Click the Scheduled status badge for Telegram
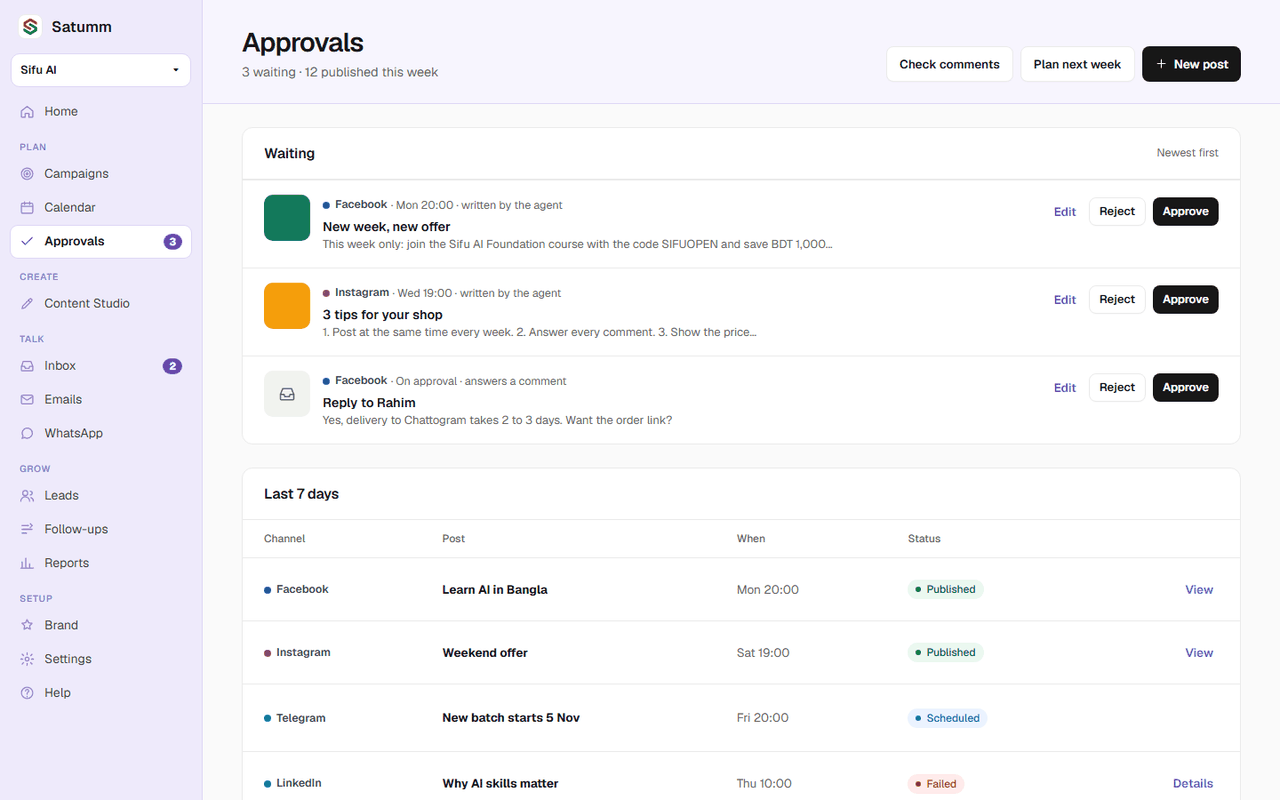This screenshot has width=1280, height=800. (x=947, y=718)
